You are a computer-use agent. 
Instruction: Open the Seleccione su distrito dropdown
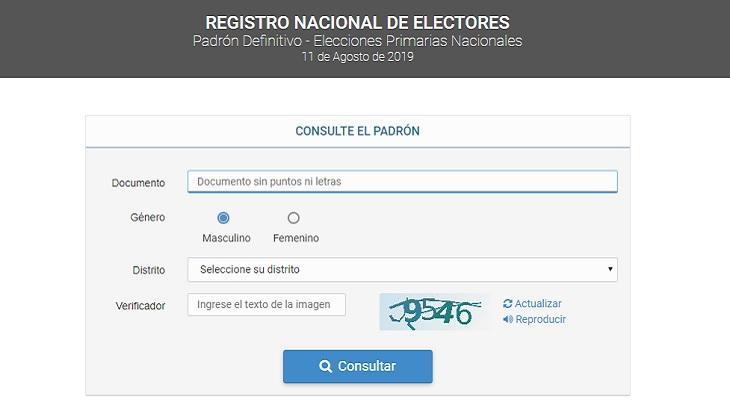(x=402, y=270)
